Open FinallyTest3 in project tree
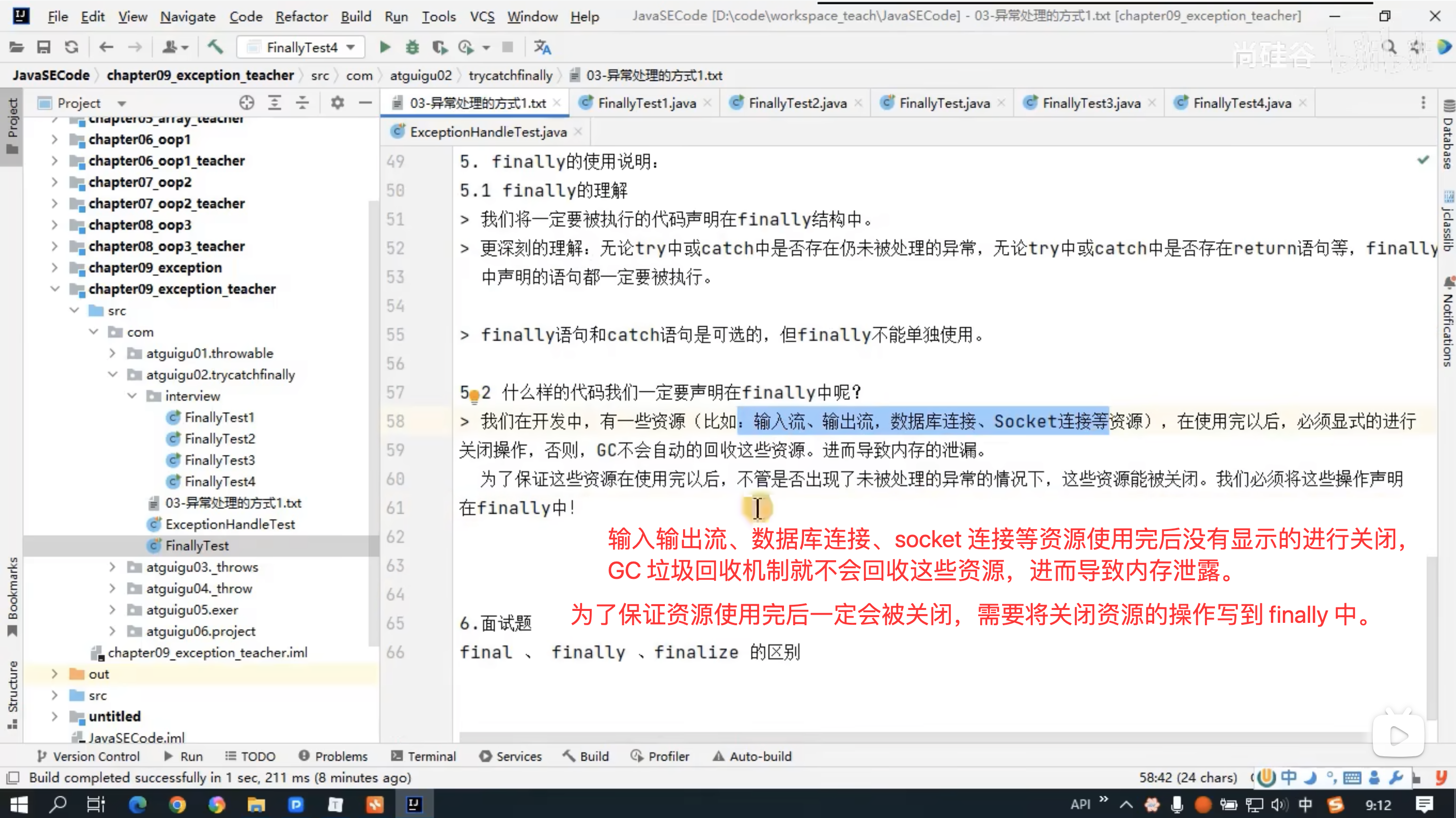Screen dimensions: 1456x818 [x=219, y=460]
